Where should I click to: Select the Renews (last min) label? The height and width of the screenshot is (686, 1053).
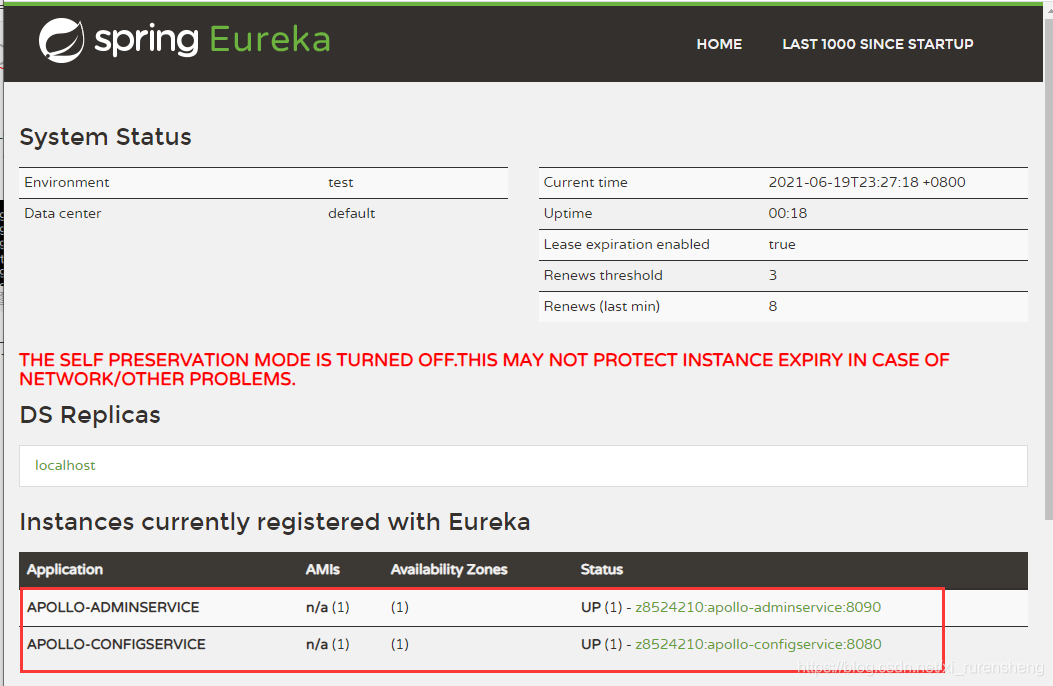602,306
